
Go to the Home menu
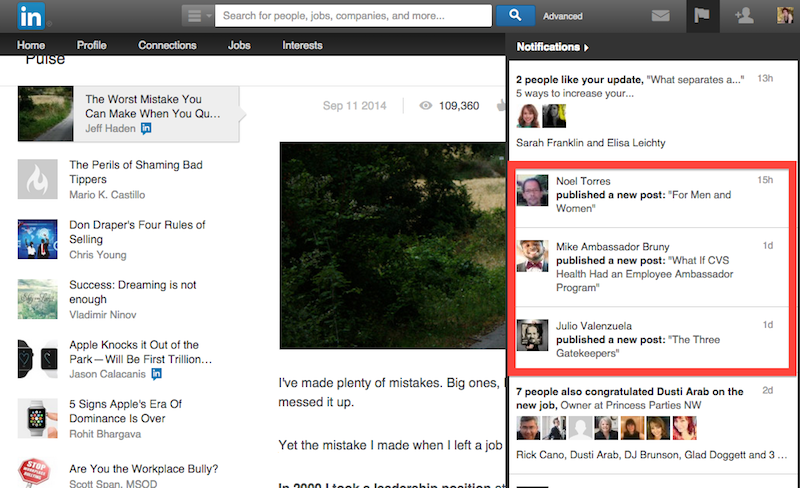coord(31,45)
